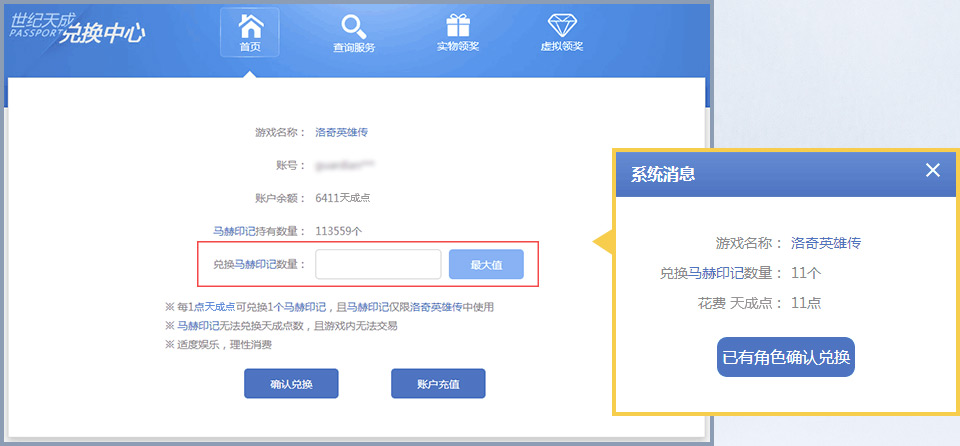Confirm with 已有角色确认兑换 button
This screenshot has height=446, width=960.
(x=786, y=357)
